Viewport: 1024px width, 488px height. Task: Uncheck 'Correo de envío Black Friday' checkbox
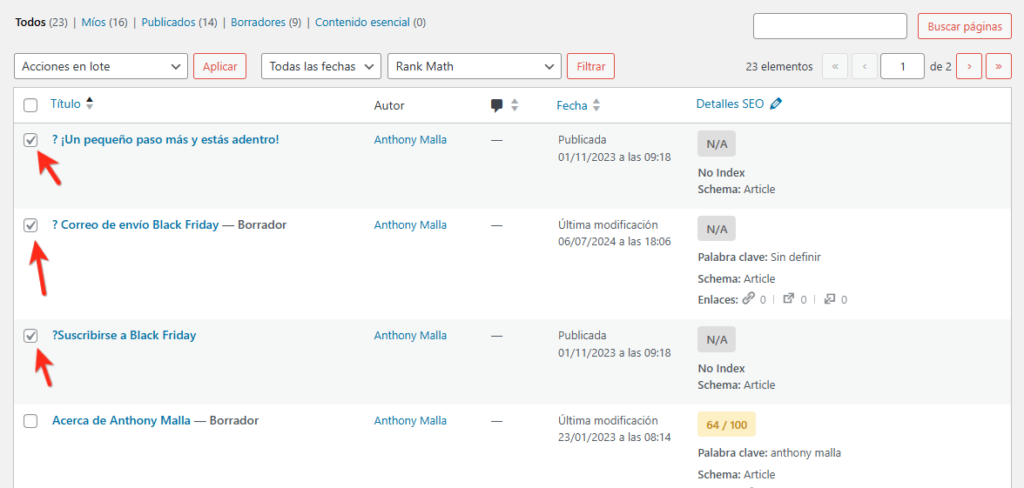(30, 225)
